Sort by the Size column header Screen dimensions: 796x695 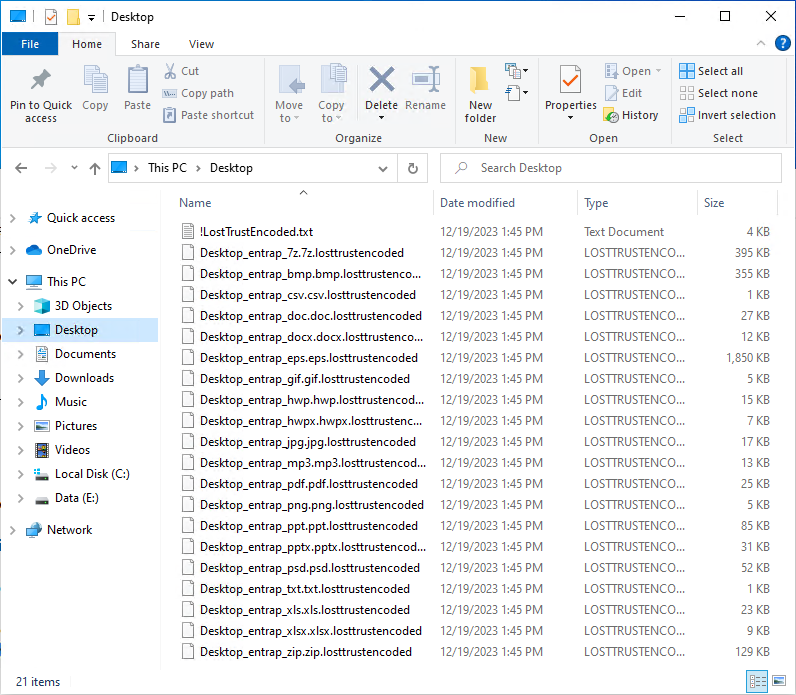tap(738, 203)
